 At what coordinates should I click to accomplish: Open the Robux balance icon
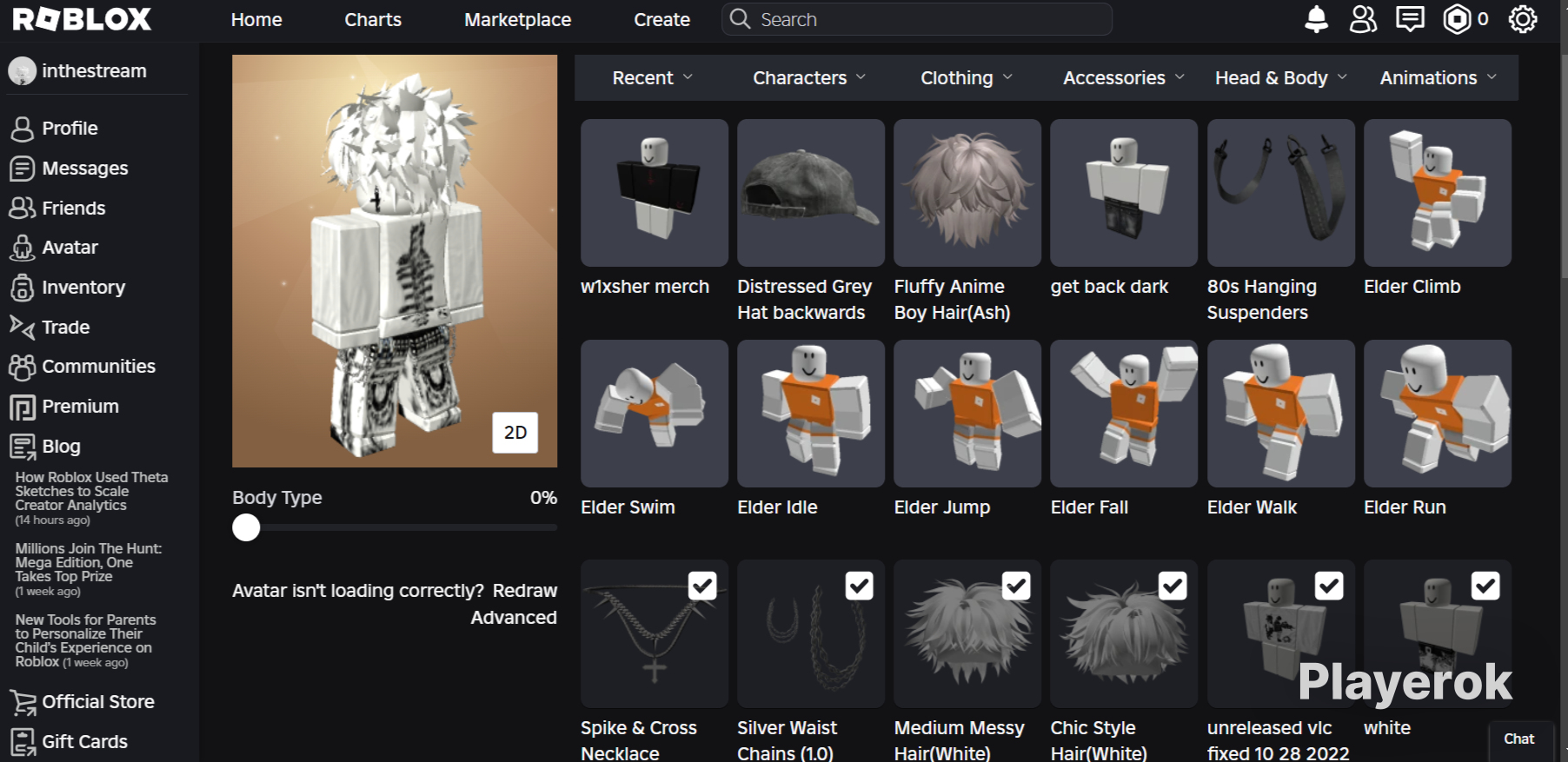[x=1457, y=19]
